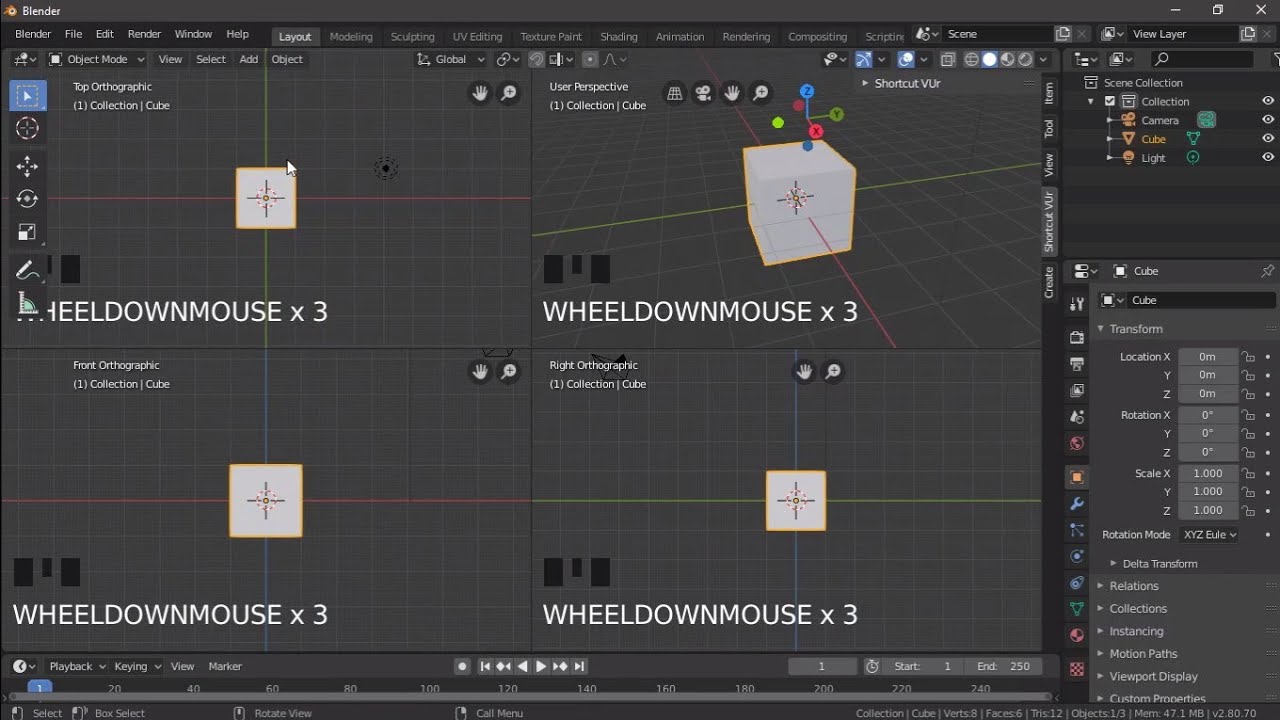Play the animation forward
1280x720 pixels.
click(541, 666)
